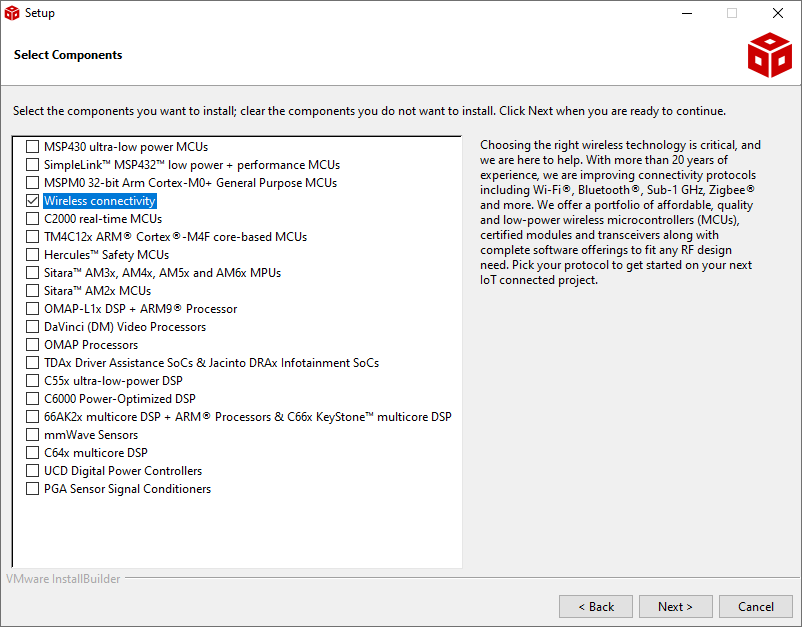Select TDAx Driver Assistance SoCs checkbox

(33, 362)
